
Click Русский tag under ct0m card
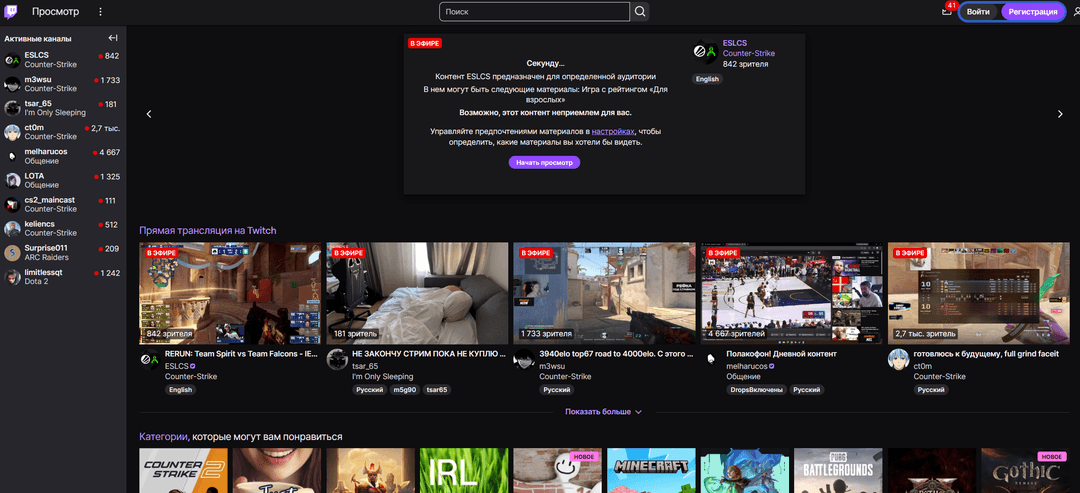(x=929, y=390)
